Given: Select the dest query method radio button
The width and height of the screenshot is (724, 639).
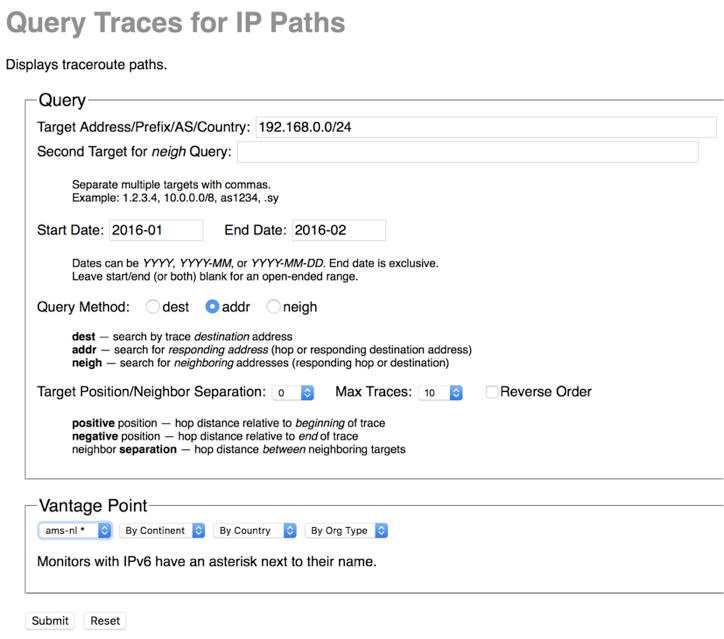Looking at the screenshot, I should pyautogui.click(x=152, y=307).
